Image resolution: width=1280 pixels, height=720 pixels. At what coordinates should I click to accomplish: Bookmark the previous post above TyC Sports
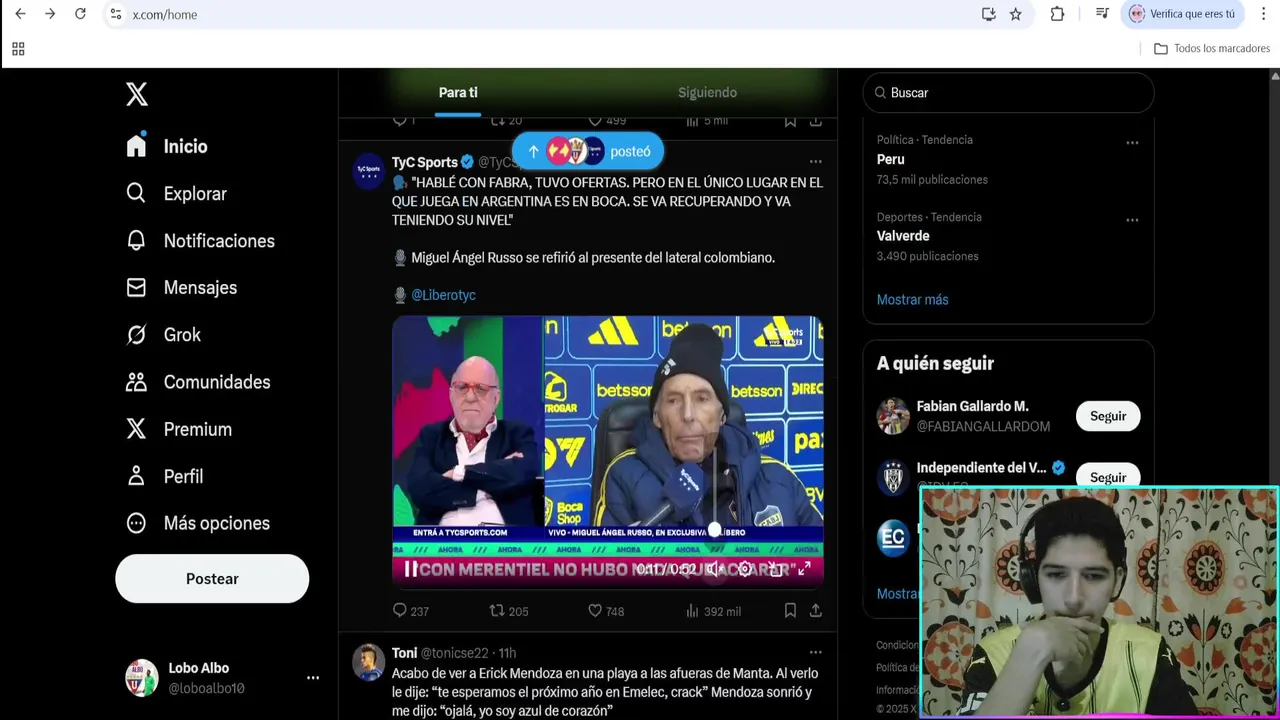point(790,121)
